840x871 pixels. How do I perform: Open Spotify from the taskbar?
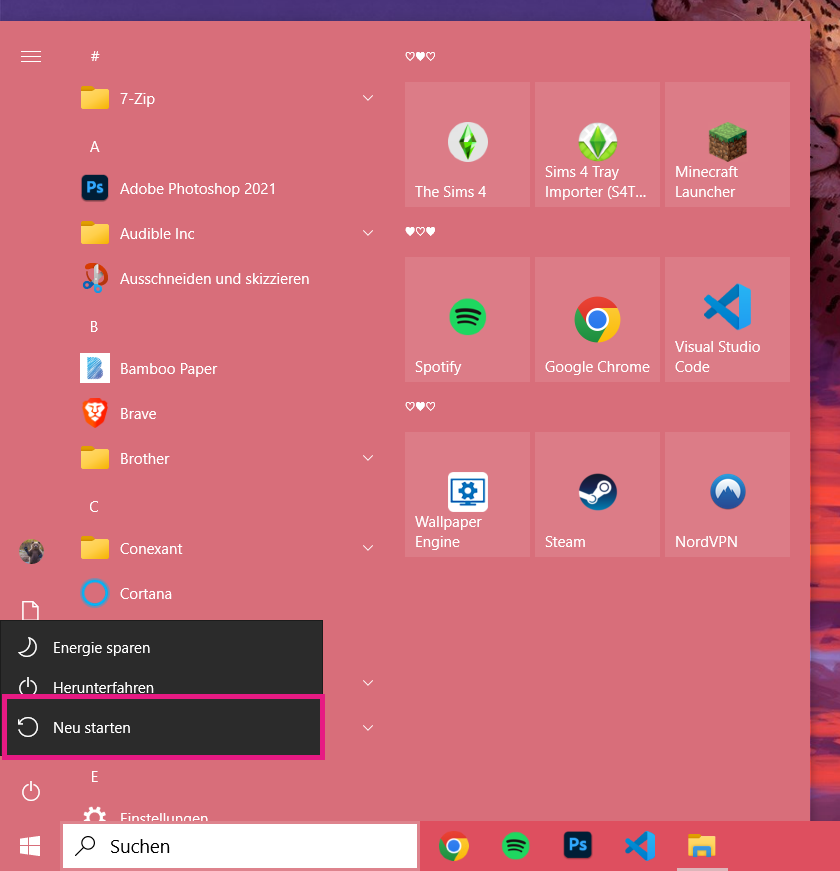pos(516,846)
